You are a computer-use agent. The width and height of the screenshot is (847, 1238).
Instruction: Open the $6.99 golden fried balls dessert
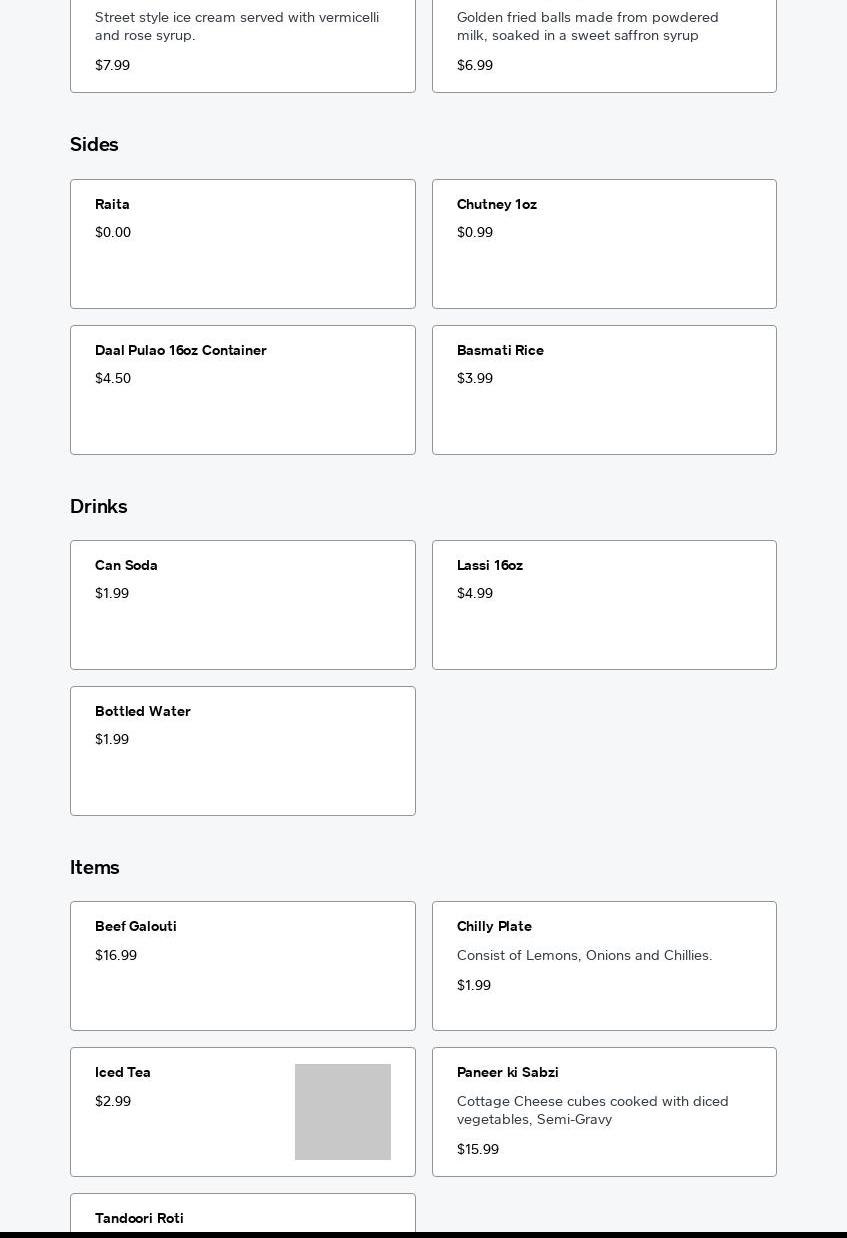(x=604, y=46)
